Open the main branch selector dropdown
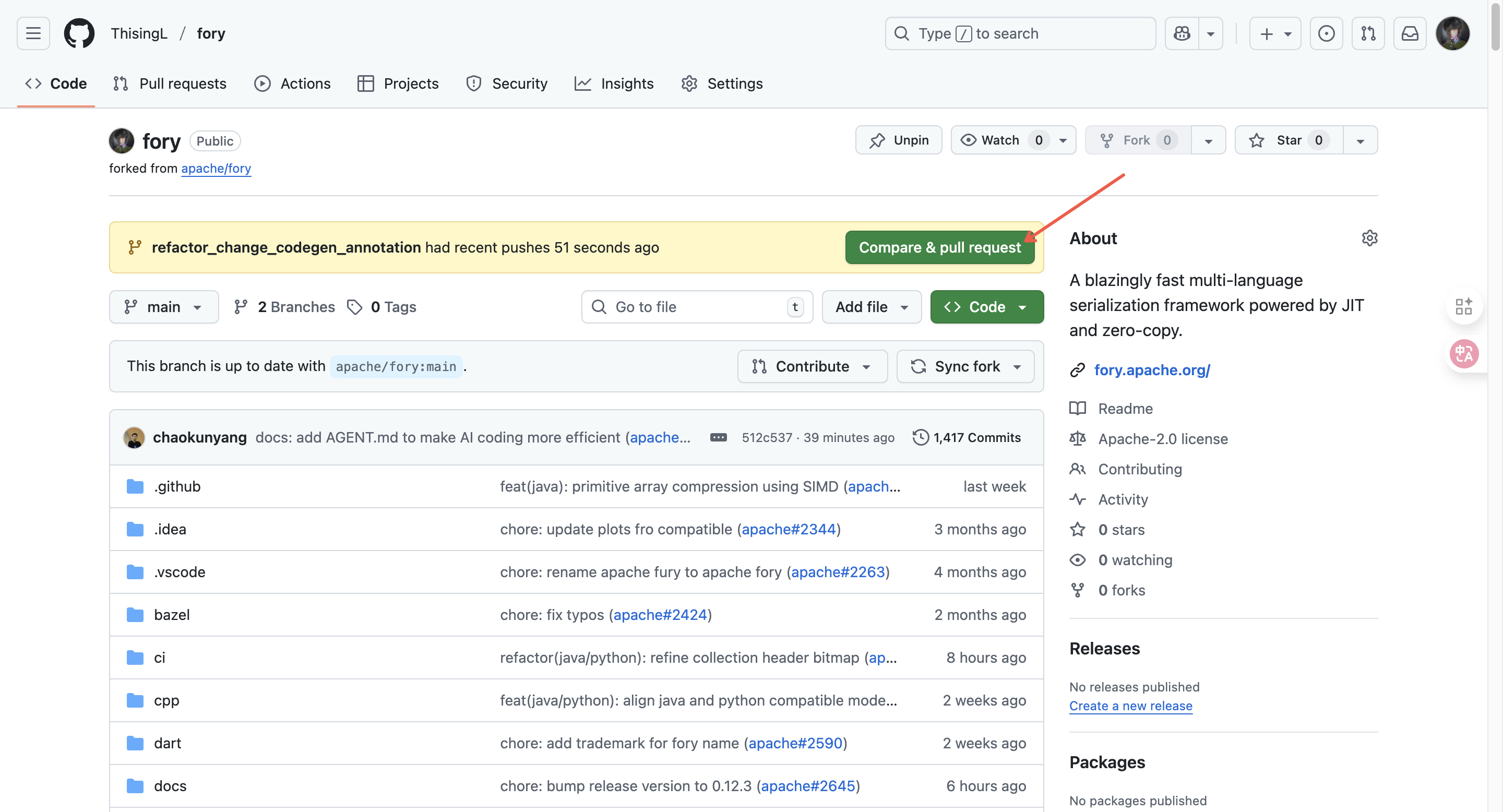1503x812 pixels. [163, 307]
